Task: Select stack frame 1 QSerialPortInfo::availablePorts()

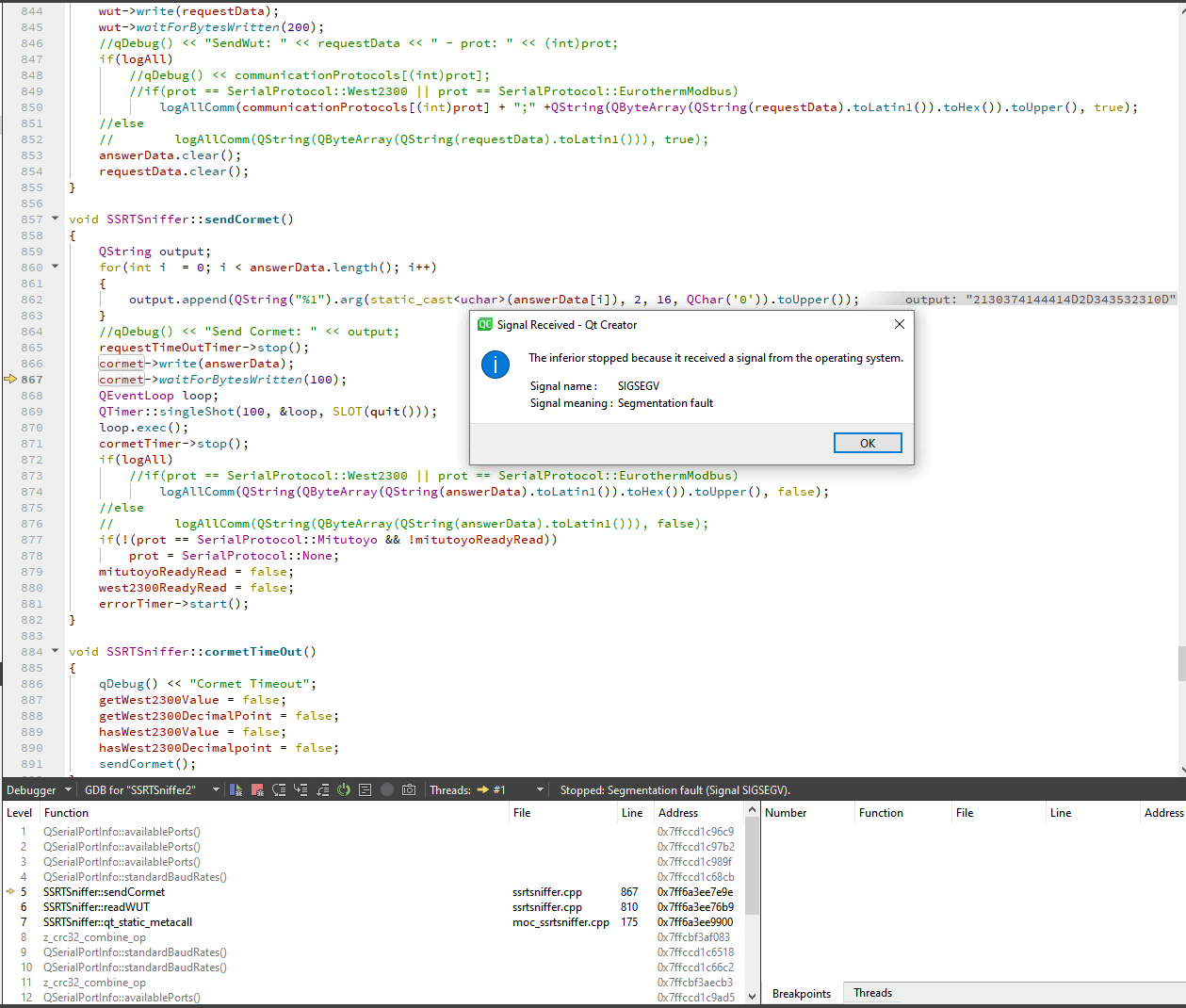Action: (x=373, y=831)
